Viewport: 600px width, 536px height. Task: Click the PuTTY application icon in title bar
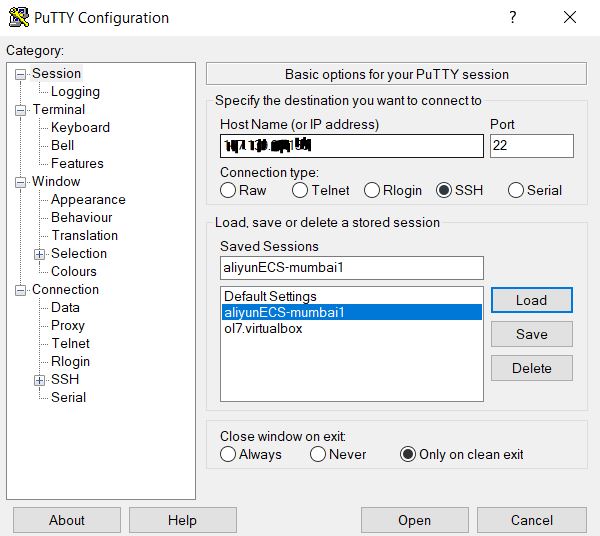coord(19,17)
